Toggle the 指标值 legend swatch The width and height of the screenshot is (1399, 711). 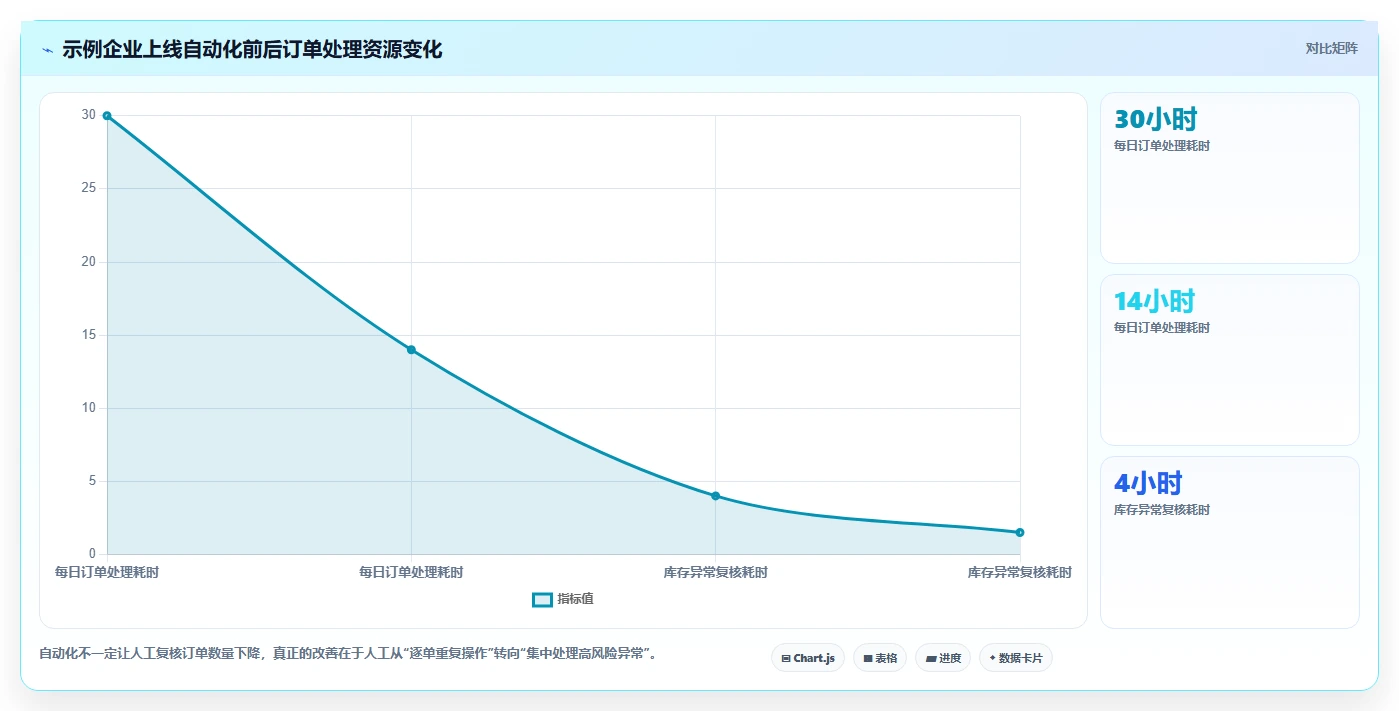[x=542, y=599]
